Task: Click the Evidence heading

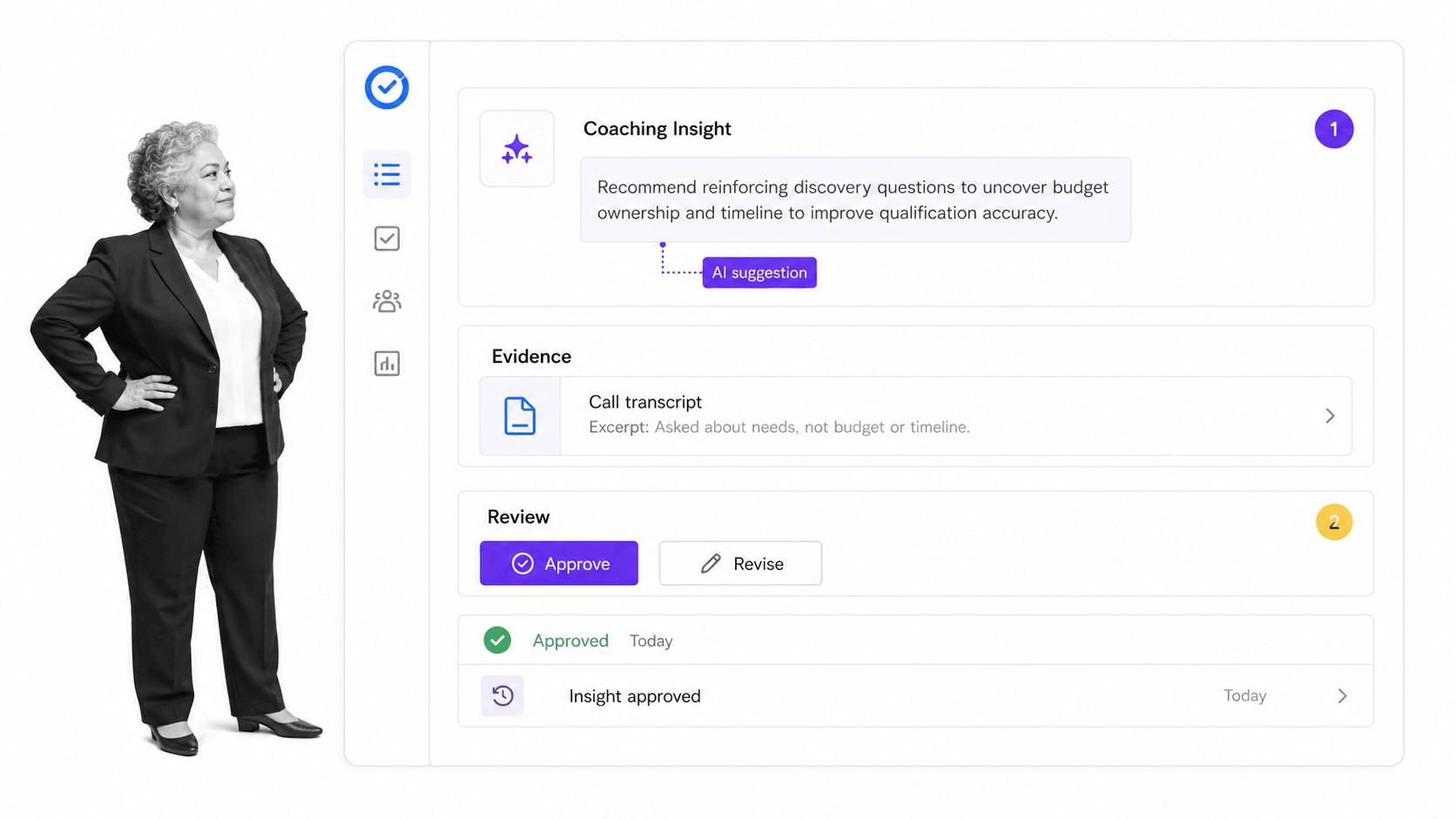Action: pyautogui.click(x=531, y=356)
